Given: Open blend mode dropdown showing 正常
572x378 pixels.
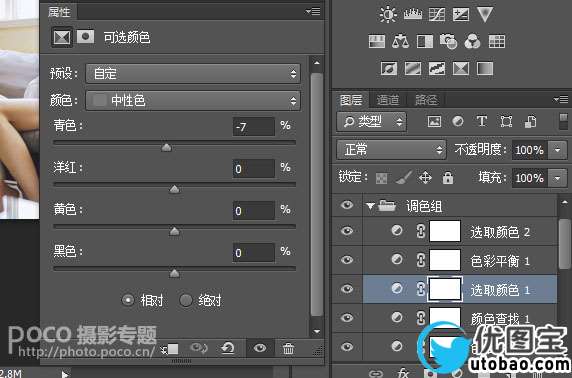Looking at the screenshot, I should pyautogui.click(x=391, y=150).
